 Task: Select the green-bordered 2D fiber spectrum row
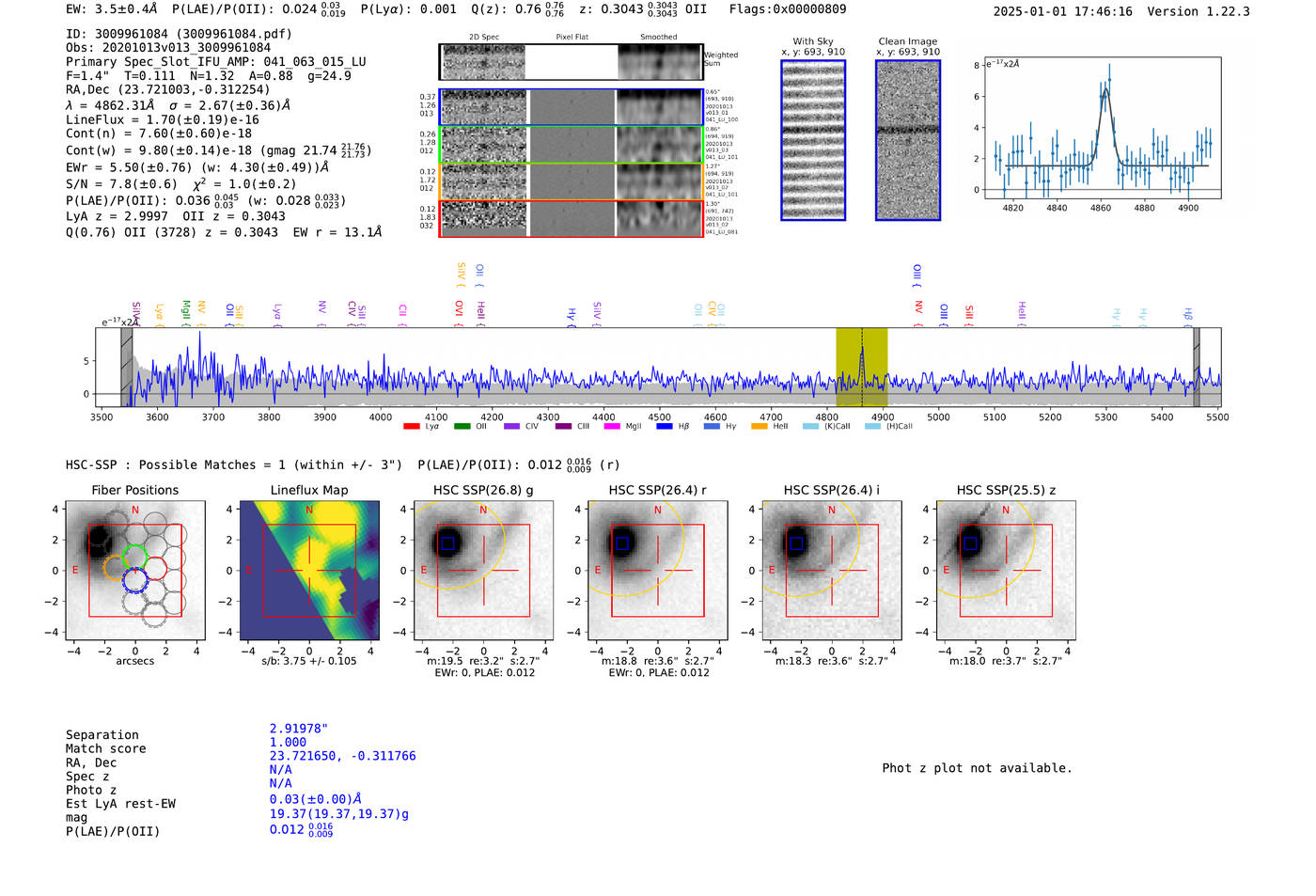click(x=571, y=145)
